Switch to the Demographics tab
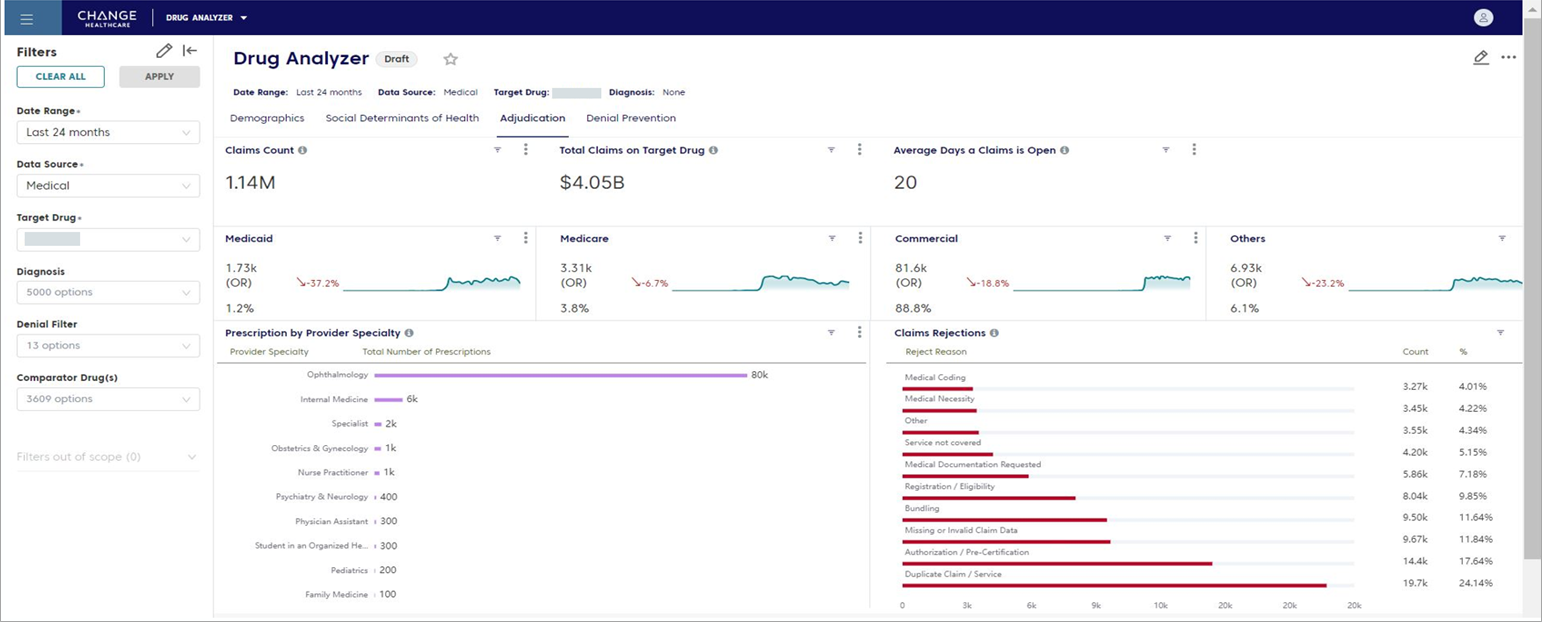 (267, 118)
